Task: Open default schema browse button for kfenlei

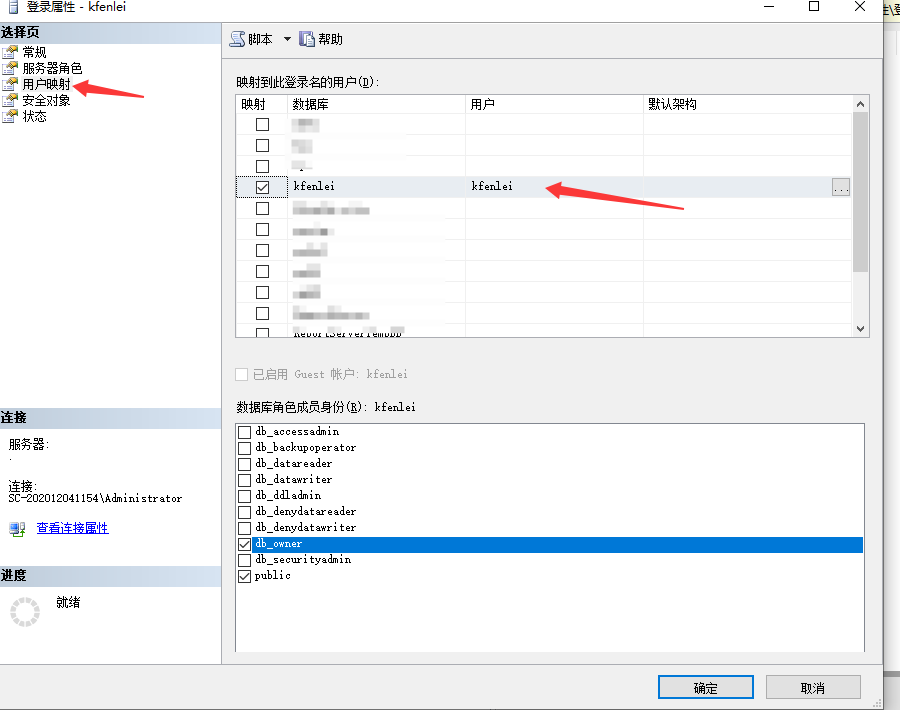Action: [x=840, y=187]
